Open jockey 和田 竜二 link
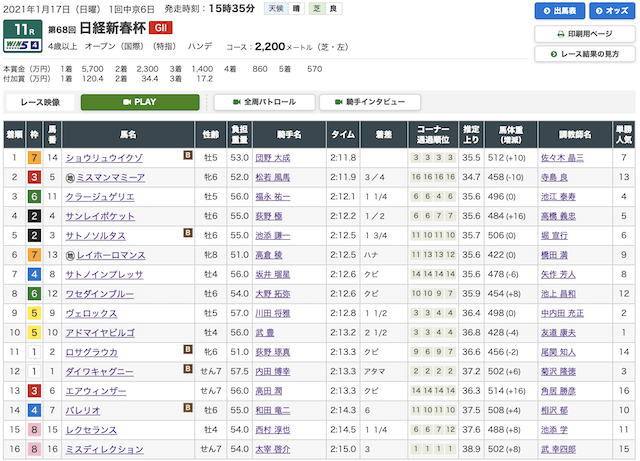The width and height of the screenshot is (640, 461). click(x=273, y=410)
